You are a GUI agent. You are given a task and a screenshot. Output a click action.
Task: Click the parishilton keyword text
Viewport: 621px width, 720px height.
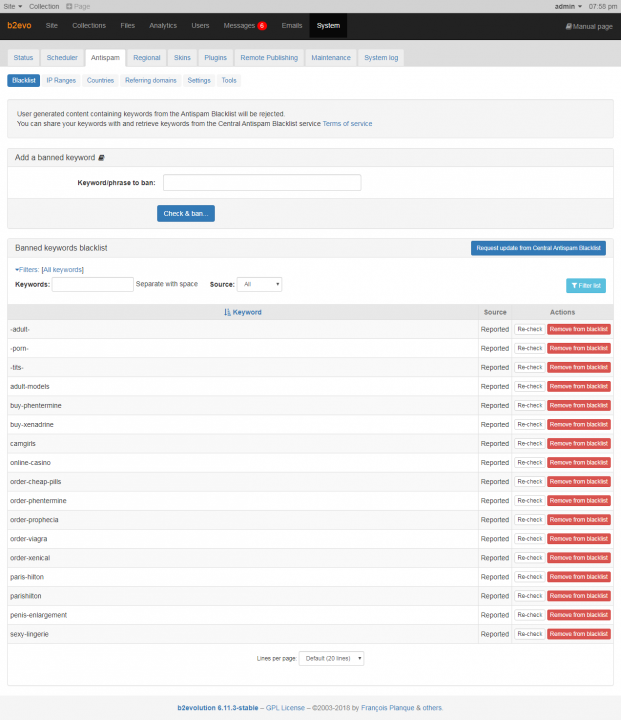[26, 596]
